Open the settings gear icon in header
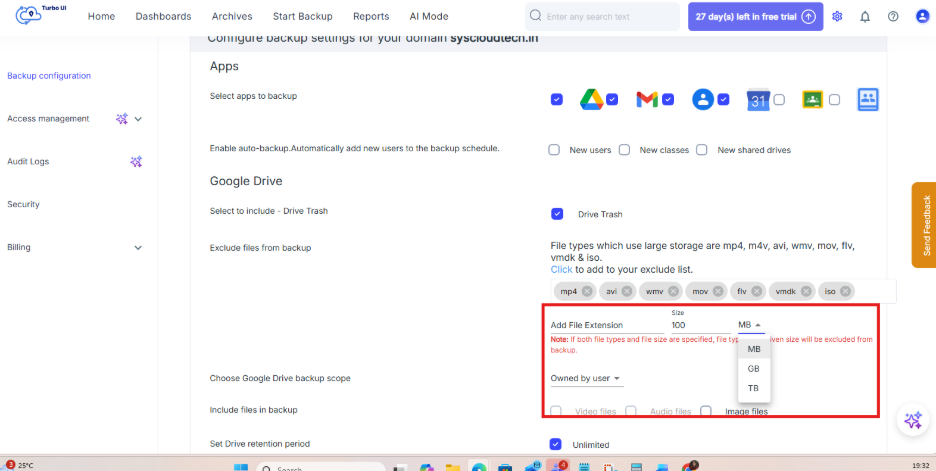The height and width of the screenshot is (471, 936). pyautogui.click(x=837, y=17)
